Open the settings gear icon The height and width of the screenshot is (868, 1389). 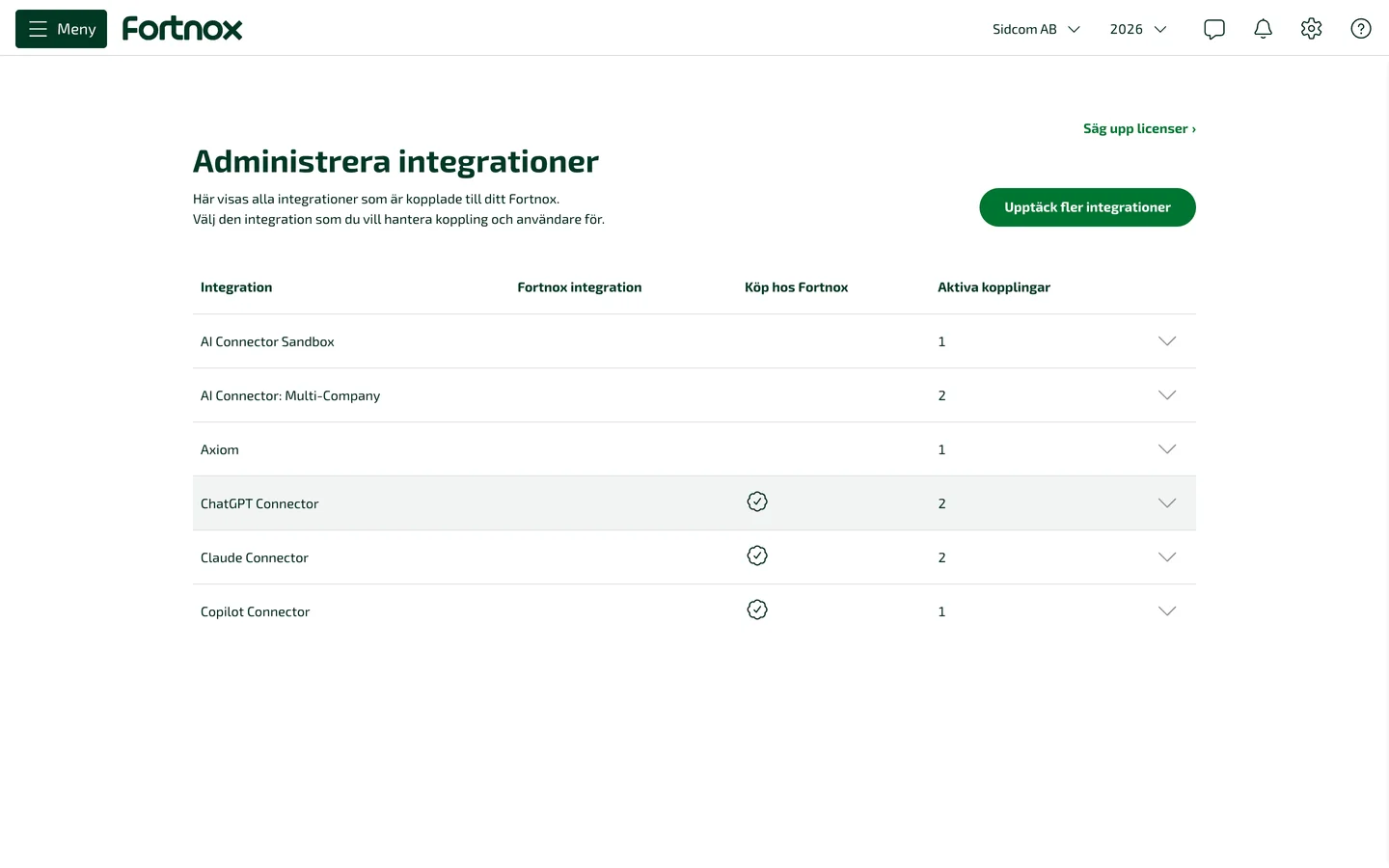pos(1311,29)
